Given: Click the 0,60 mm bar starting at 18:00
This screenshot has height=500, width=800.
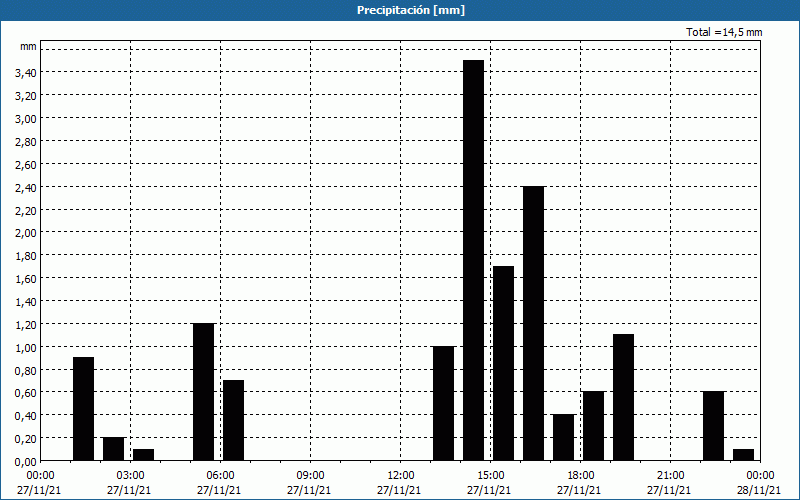Looking at the screenshot, I should pos(593,426).
